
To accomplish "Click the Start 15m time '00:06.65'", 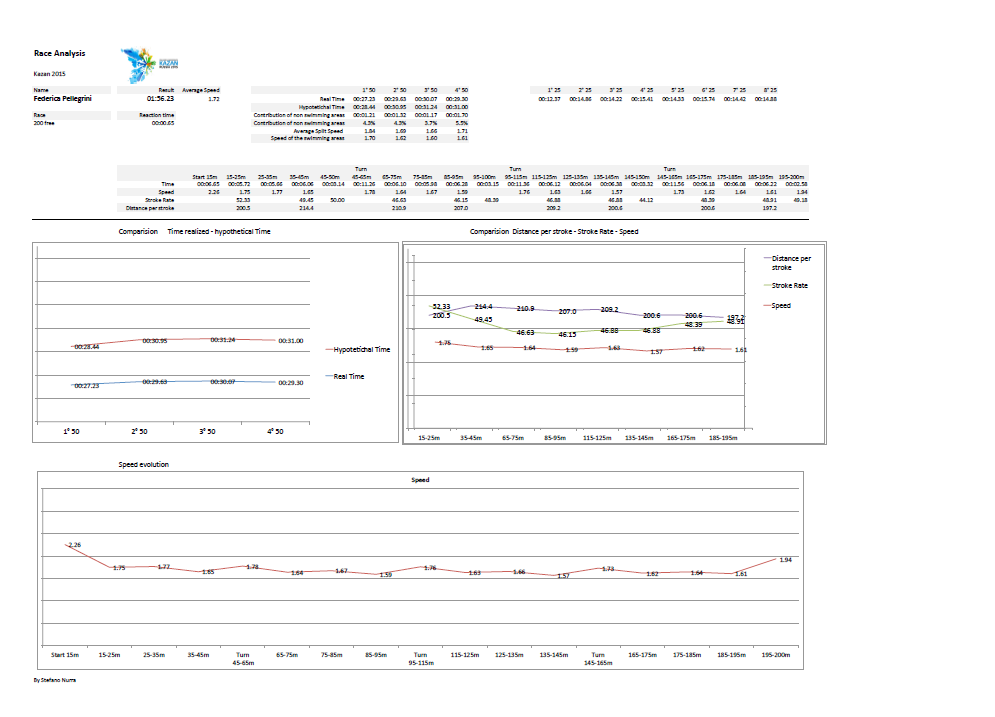I will coord(208,184).
